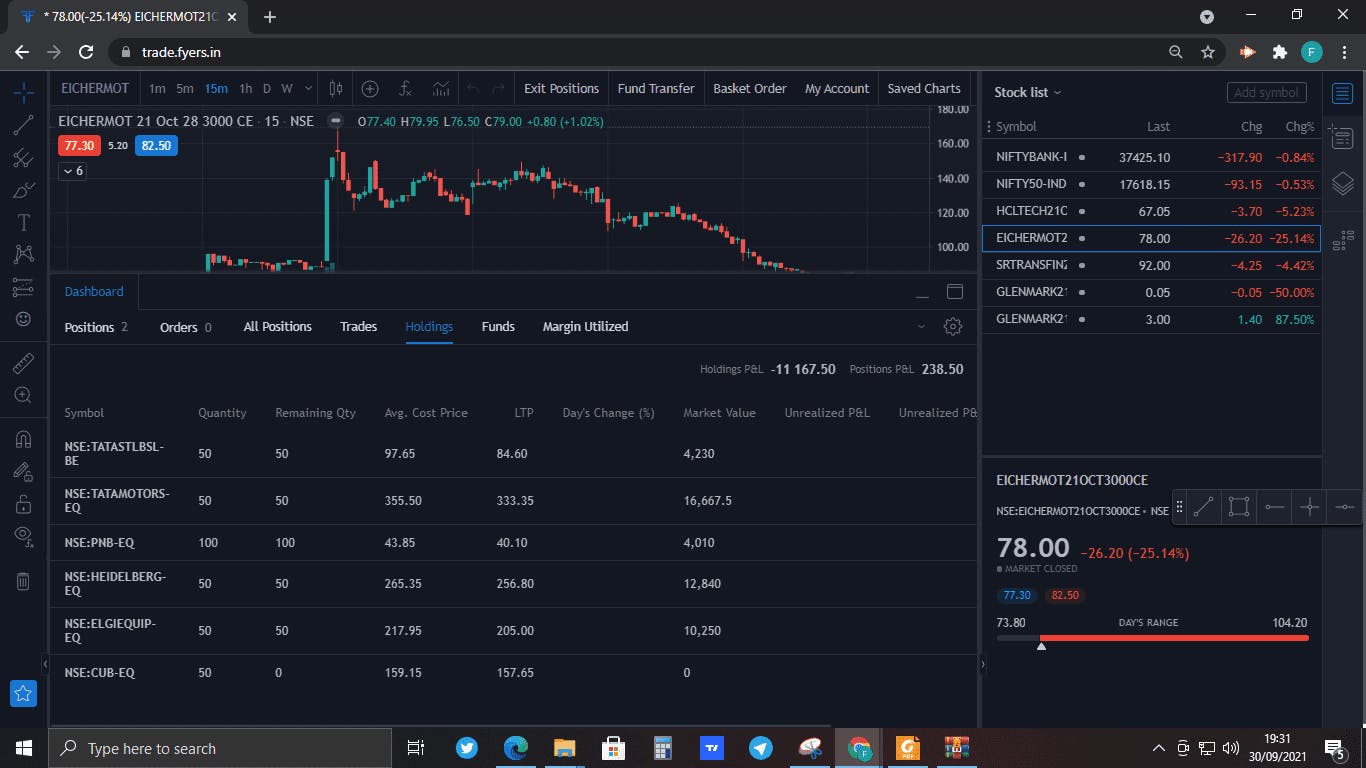Select the W weekly timeframe

tap(287, 88)
